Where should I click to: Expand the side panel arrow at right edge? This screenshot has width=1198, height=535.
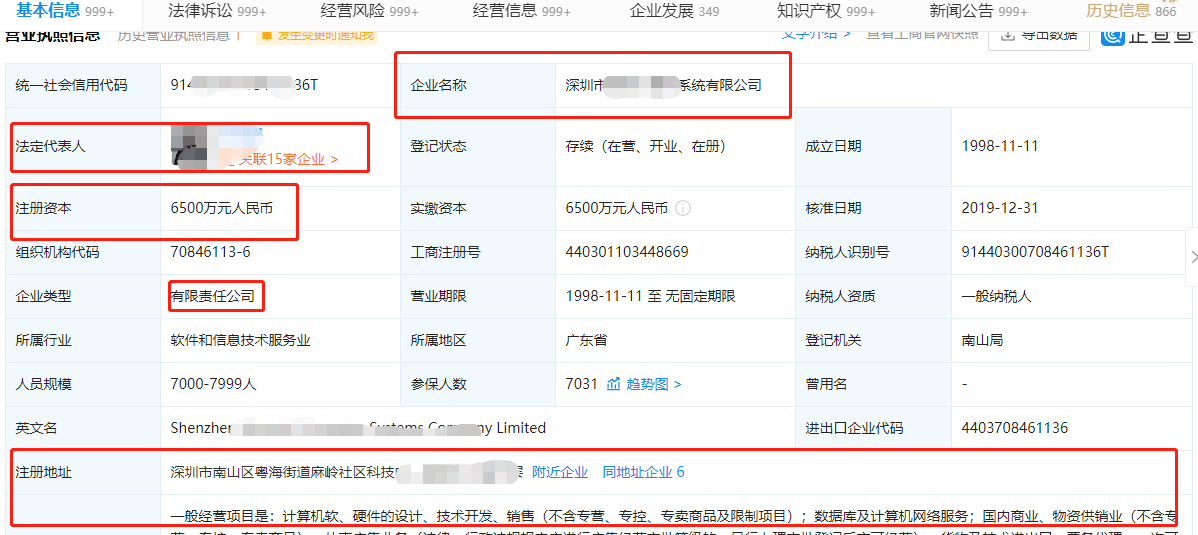coord(1193,258)
